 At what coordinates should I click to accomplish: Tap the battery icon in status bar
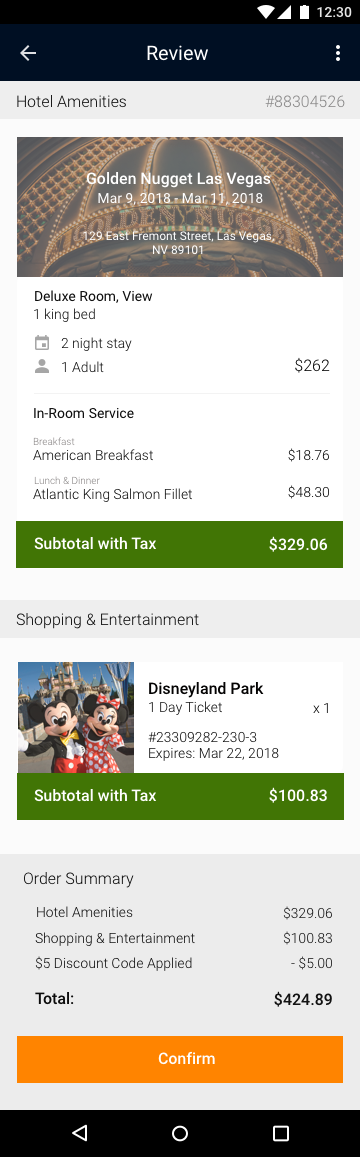tap(304, 12)
